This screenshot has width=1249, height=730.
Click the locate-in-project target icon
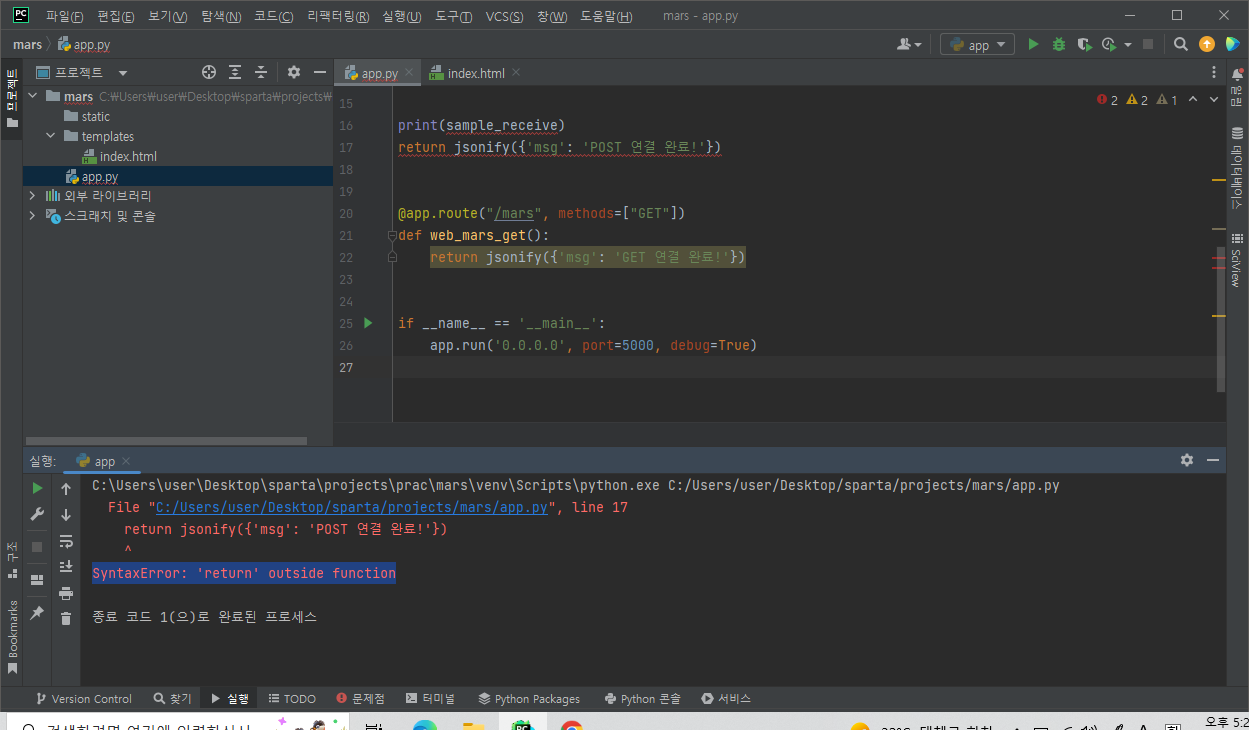click(x=209, y=72)
